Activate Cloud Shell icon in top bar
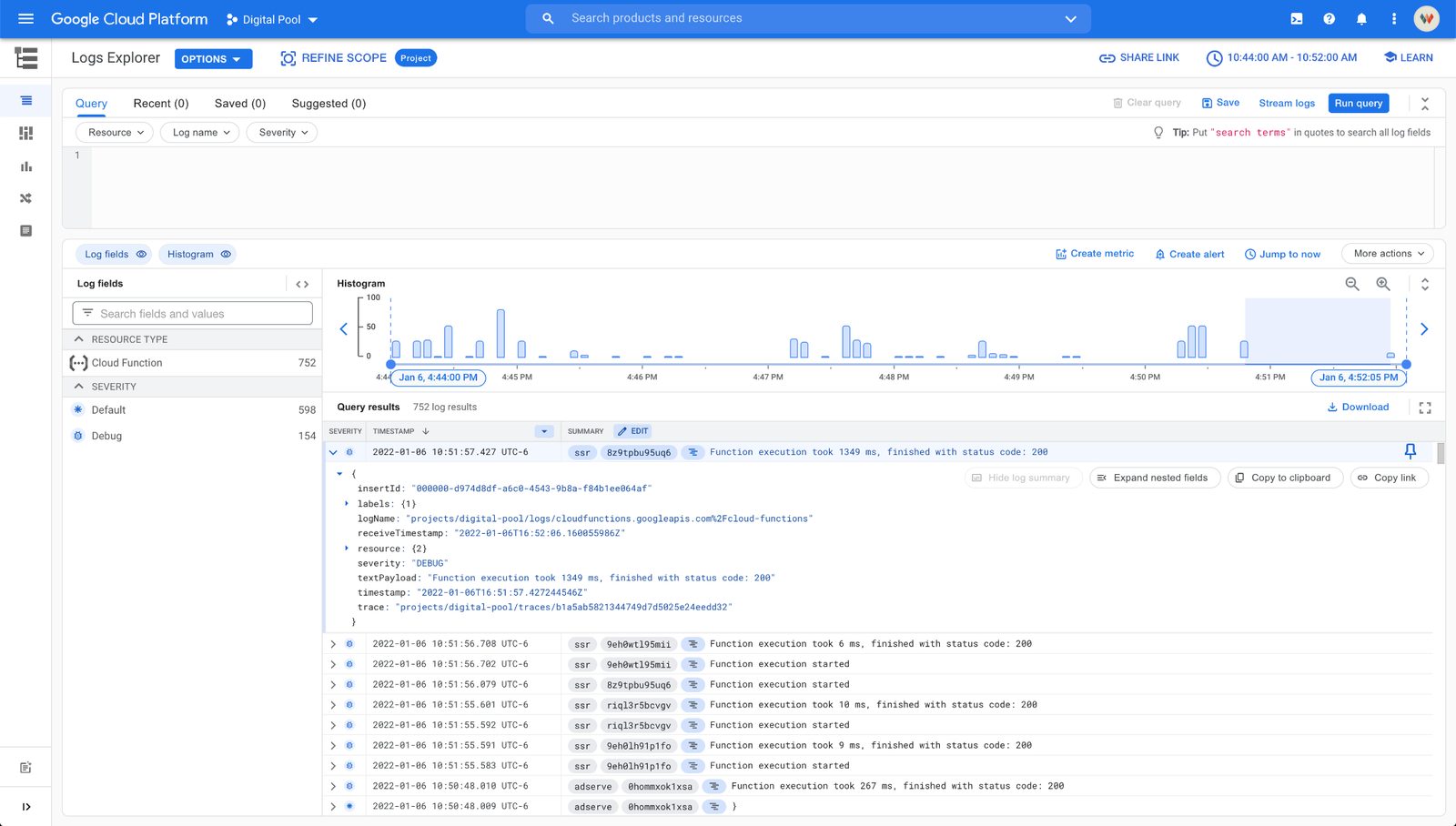This screenshot has height=826, width=1456. point(1297,19)
